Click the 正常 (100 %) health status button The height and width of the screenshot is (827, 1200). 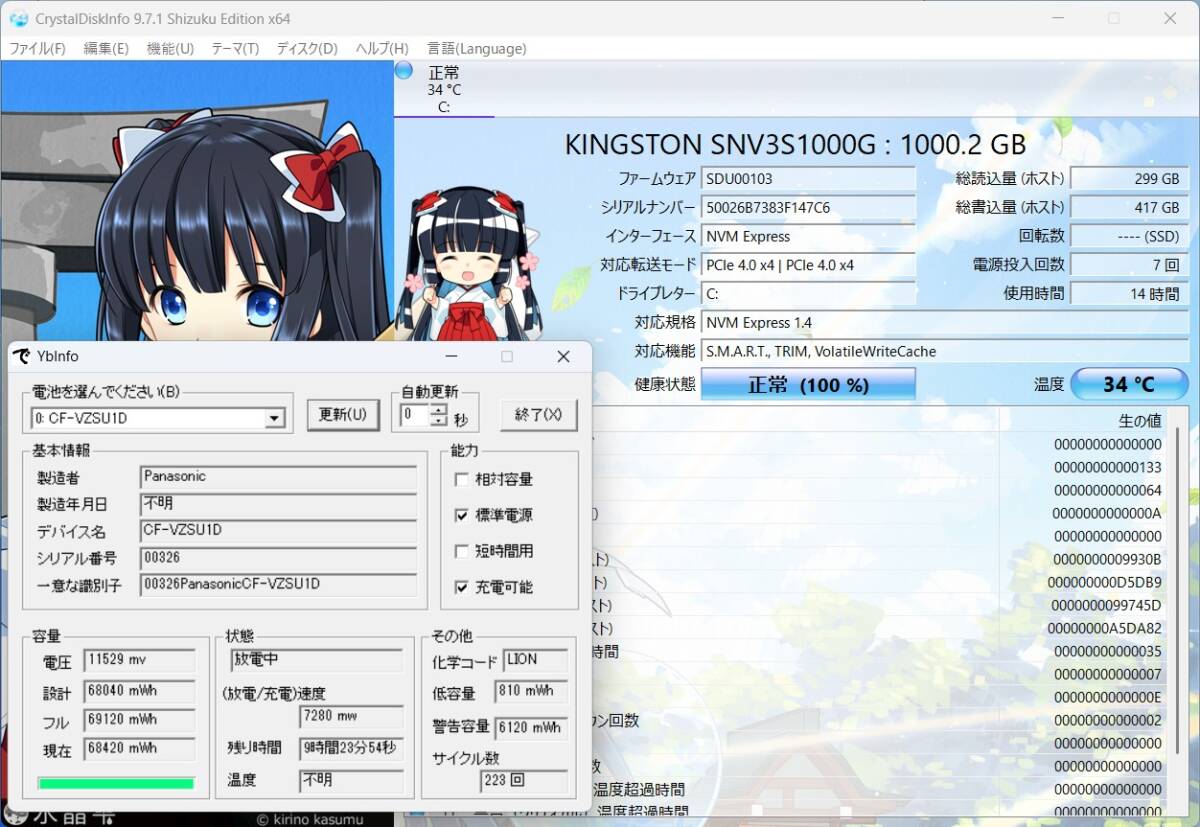pos(808,385)
